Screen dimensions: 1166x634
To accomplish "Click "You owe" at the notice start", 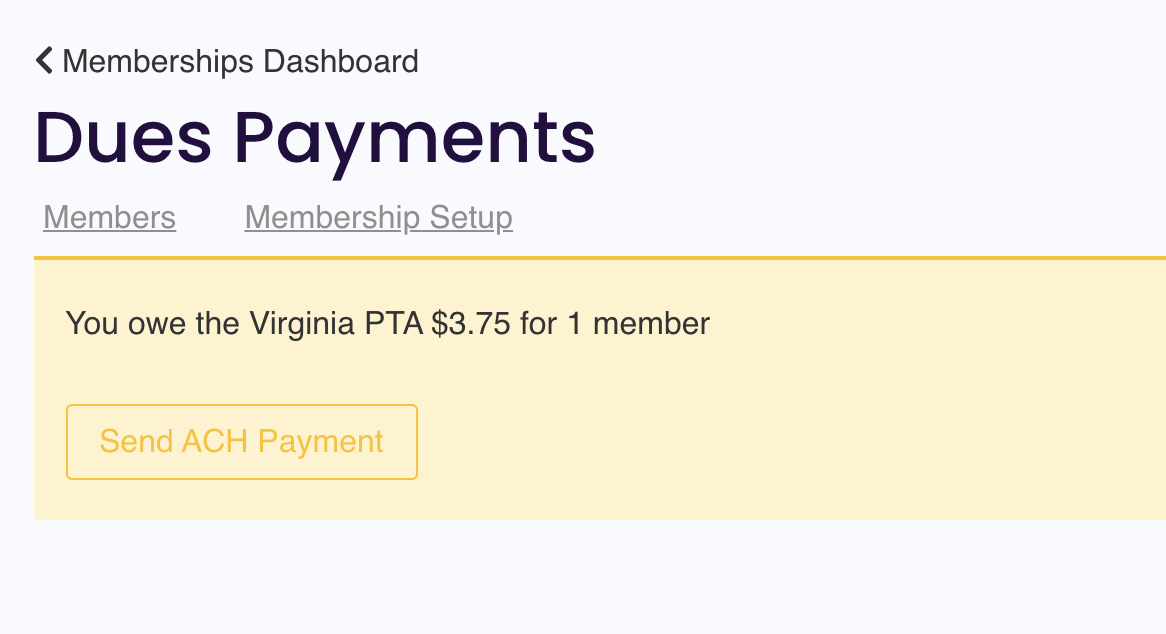I will point(126,324).
